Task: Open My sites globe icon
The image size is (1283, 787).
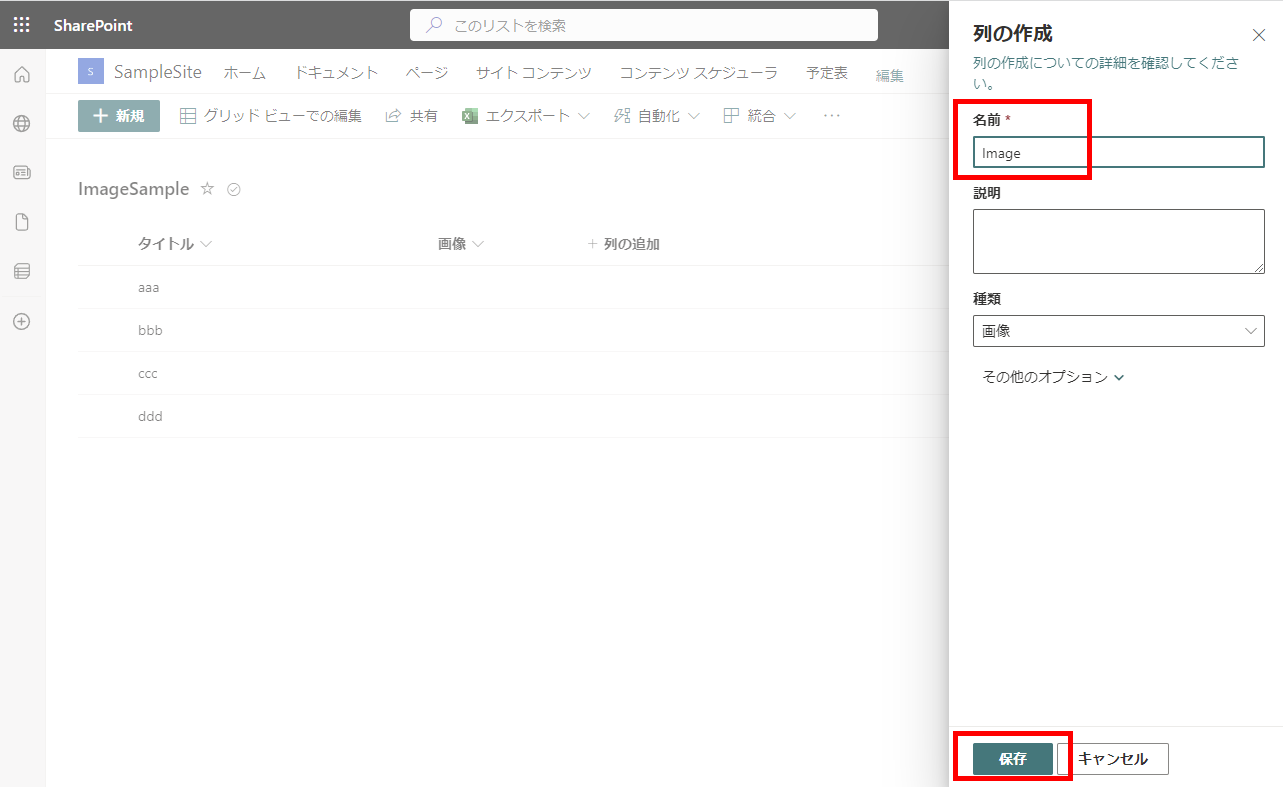Action: click(x=22, y=124)
